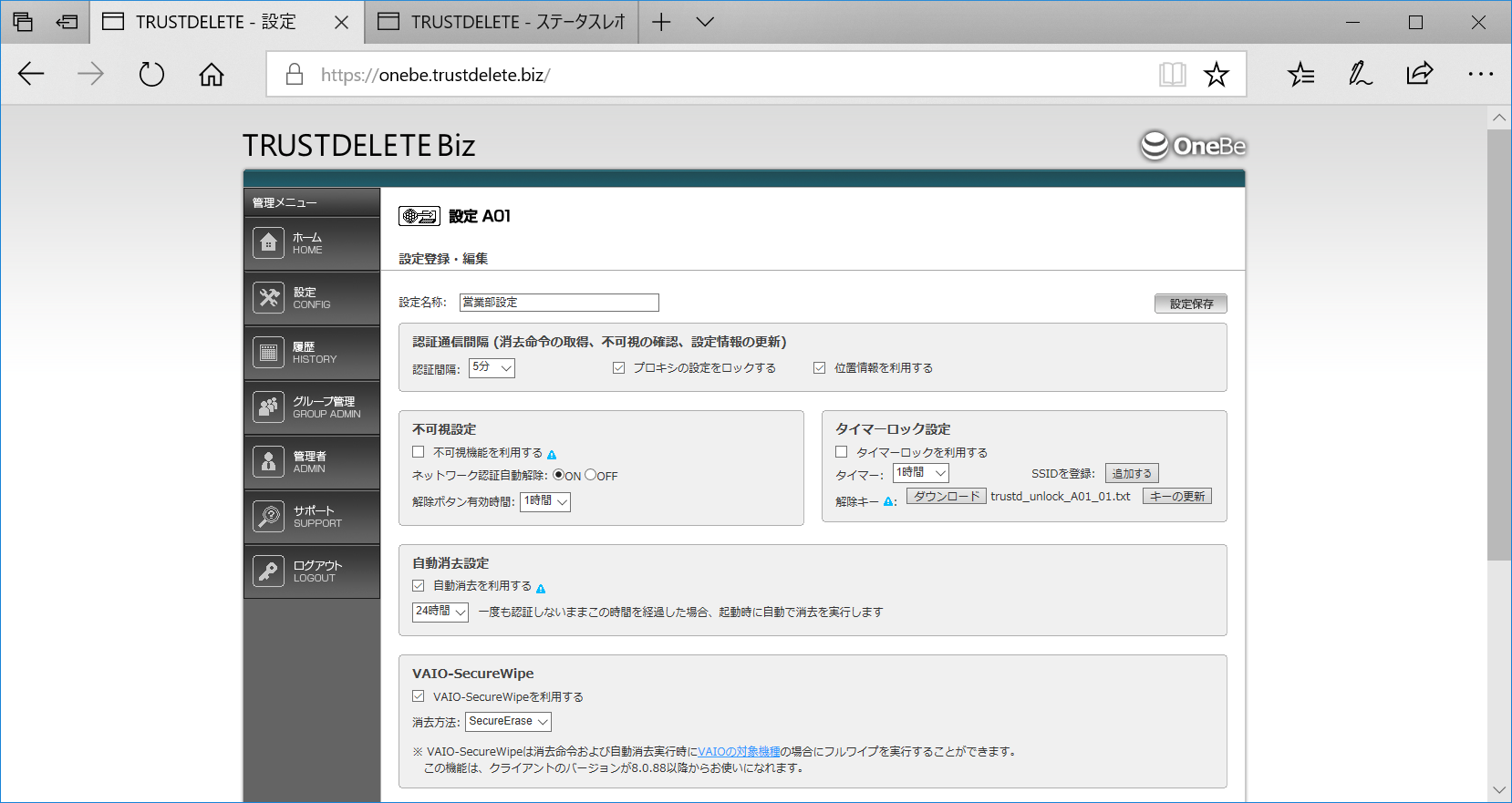Open the 認証間隔 5分 dropdown
The height and width of the screenshot is (803, 1512).
point(492,367)
